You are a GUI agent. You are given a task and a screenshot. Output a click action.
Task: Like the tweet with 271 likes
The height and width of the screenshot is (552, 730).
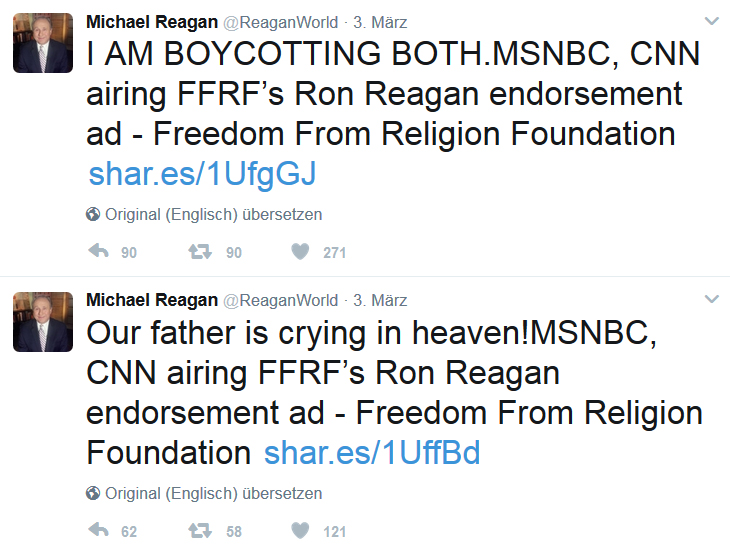300,251
